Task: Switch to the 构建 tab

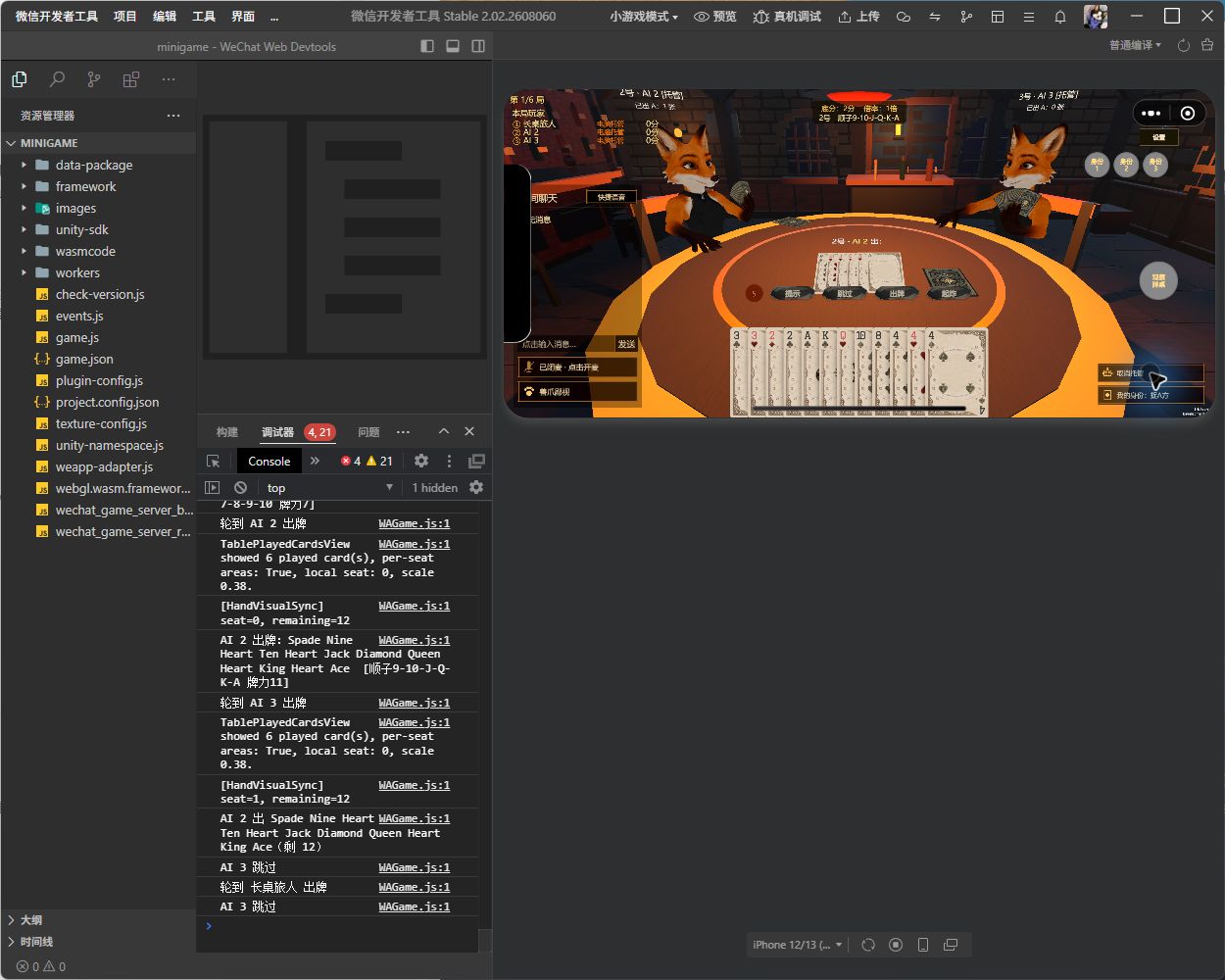Action: point(227,432)
